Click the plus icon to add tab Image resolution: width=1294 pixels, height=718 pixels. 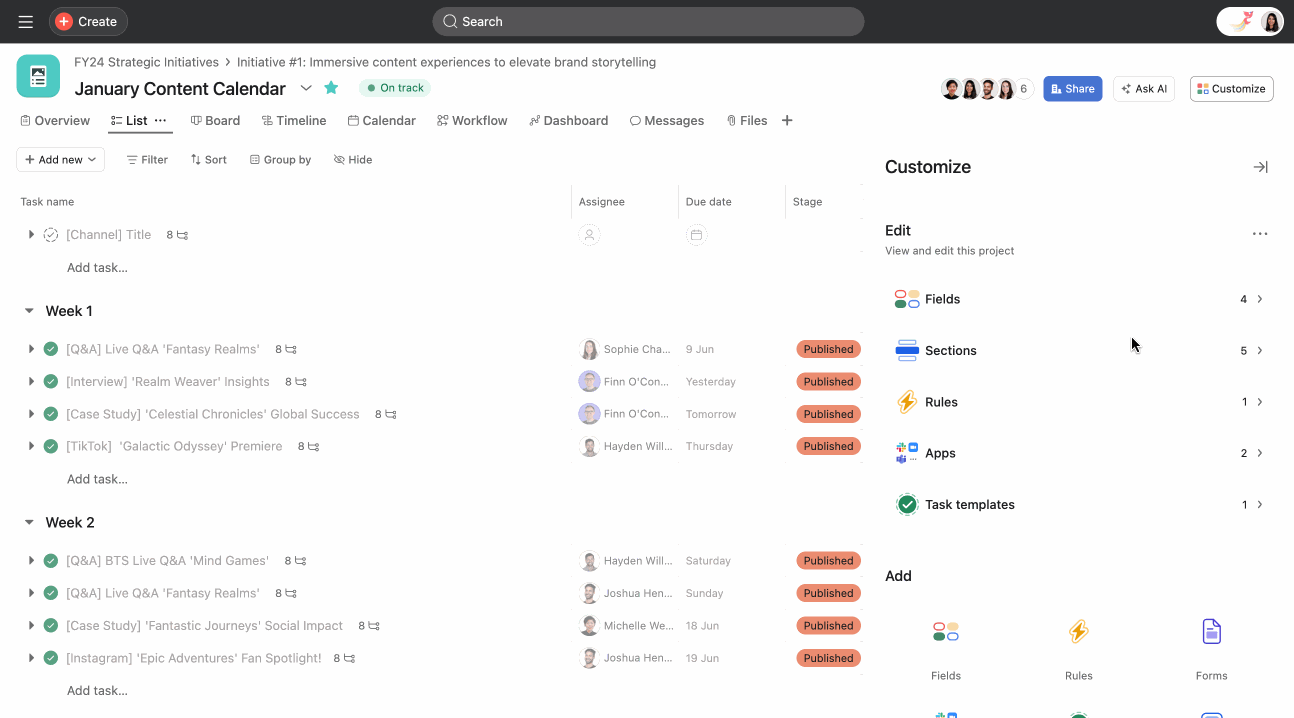pos(787,120)
